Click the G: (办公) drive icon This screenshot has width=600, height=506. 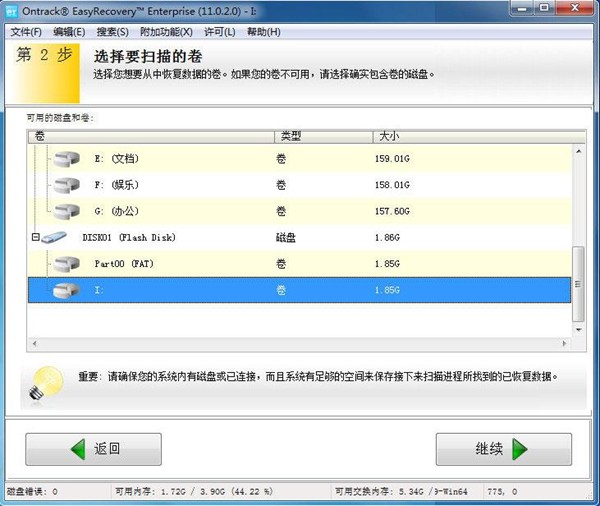tap(66, 211)
